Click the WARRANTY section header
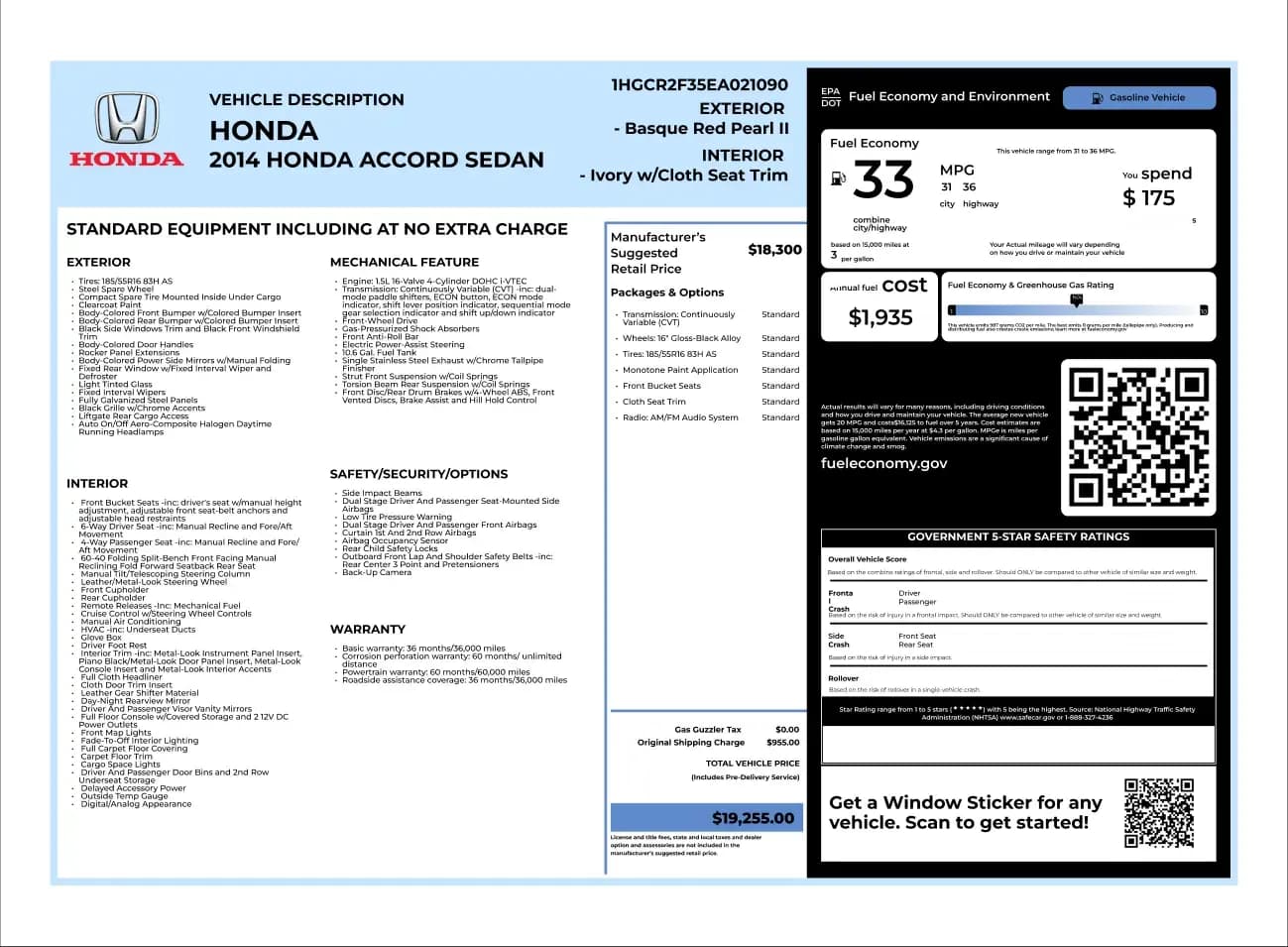The width and height of the screenshot is (1288, 947). tap(368, 629)
